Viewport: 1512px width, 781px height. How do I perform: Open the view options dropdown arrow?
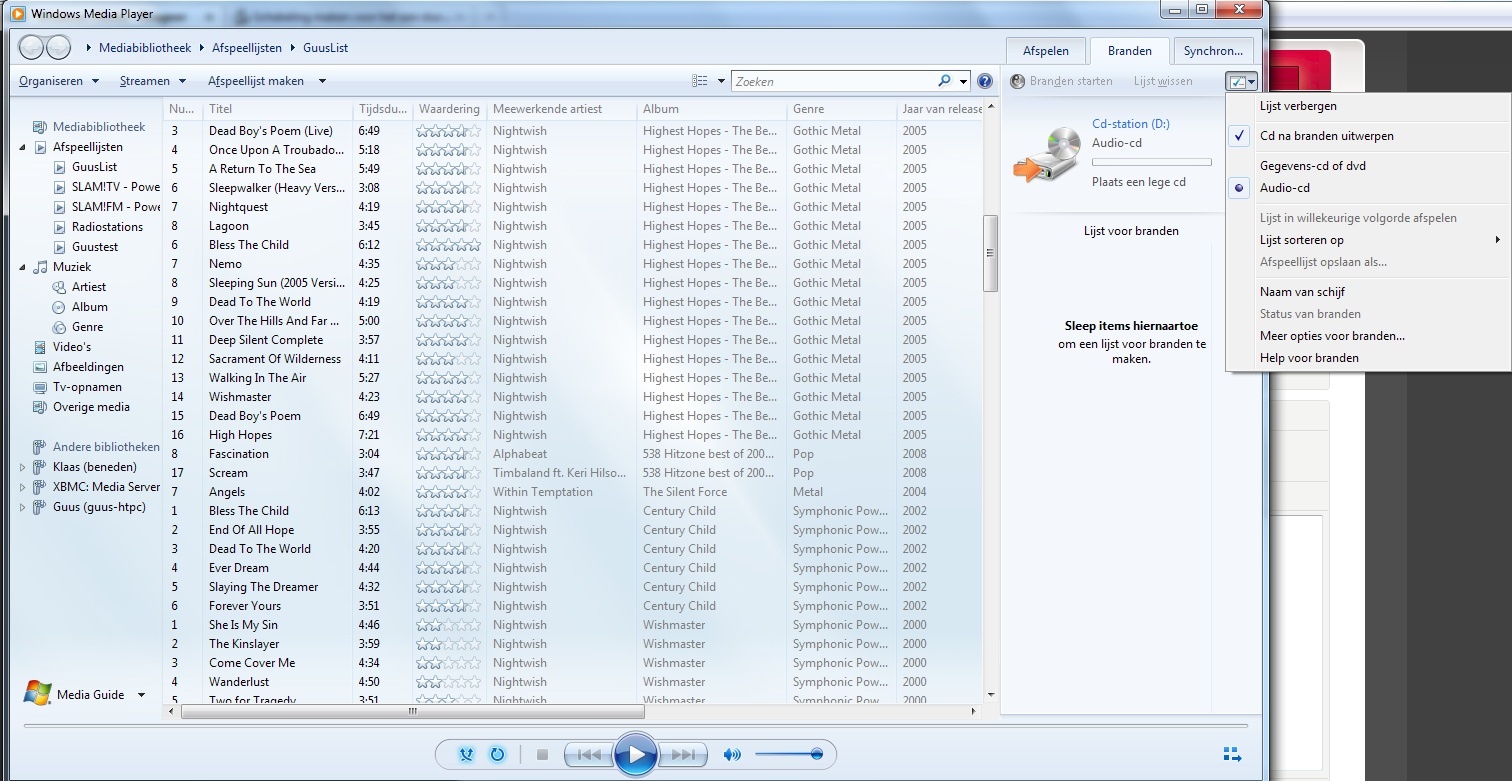722,81
